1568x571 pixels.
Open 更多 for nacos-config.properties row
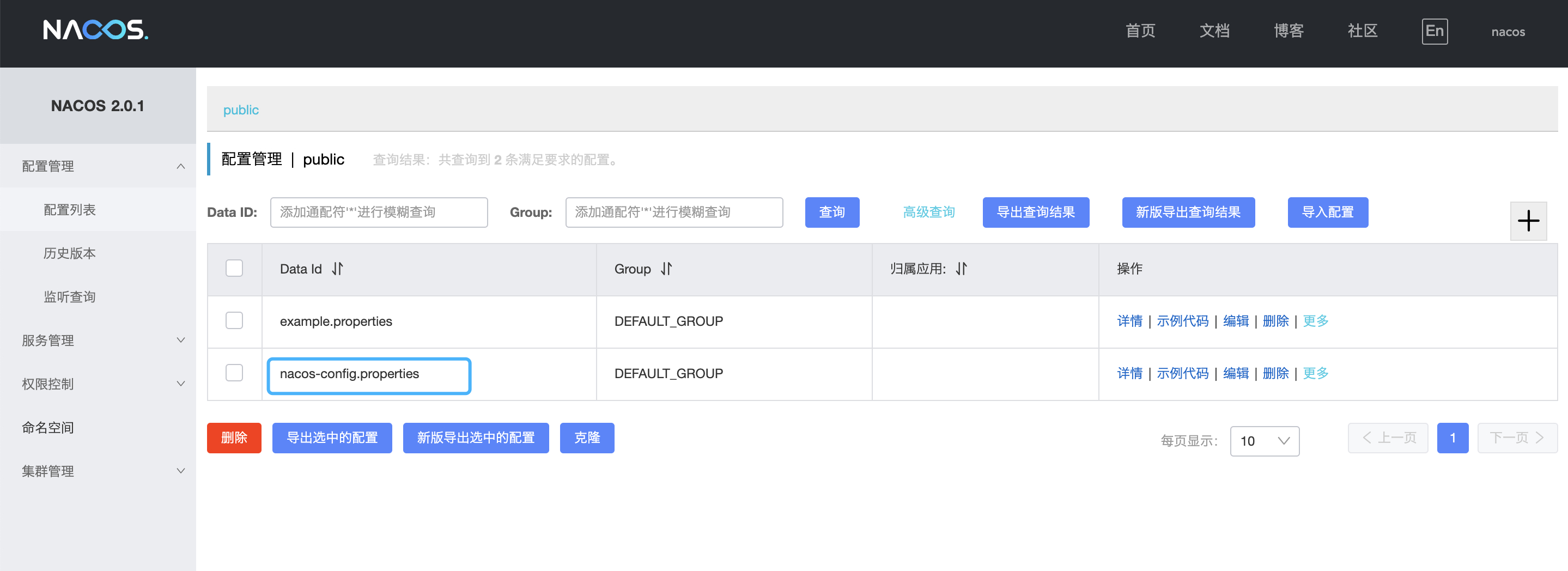coord(1315,373)
